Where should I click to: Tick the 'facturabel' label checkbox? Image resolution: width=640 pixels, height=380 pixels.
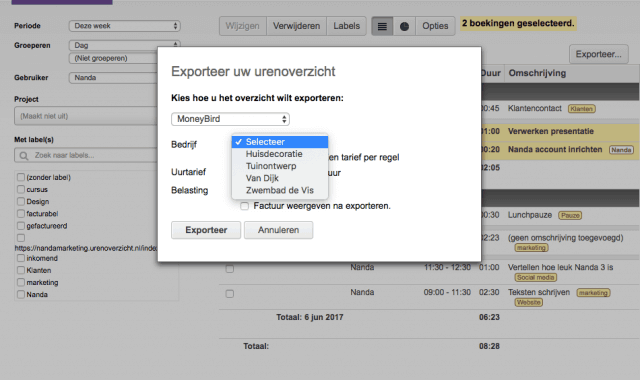tap(21, 213)
